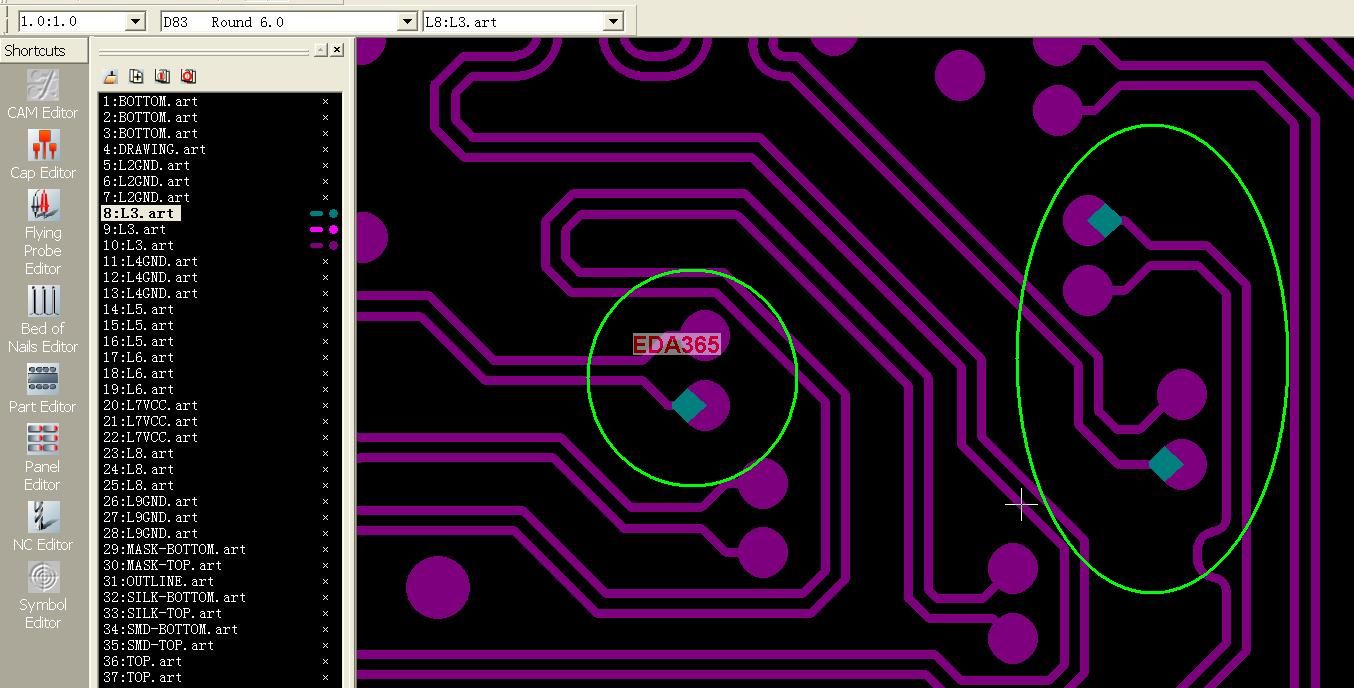The image size is (1354, 688).
Task: Click the first red layer-stack icon
Action: pos(162,76)
